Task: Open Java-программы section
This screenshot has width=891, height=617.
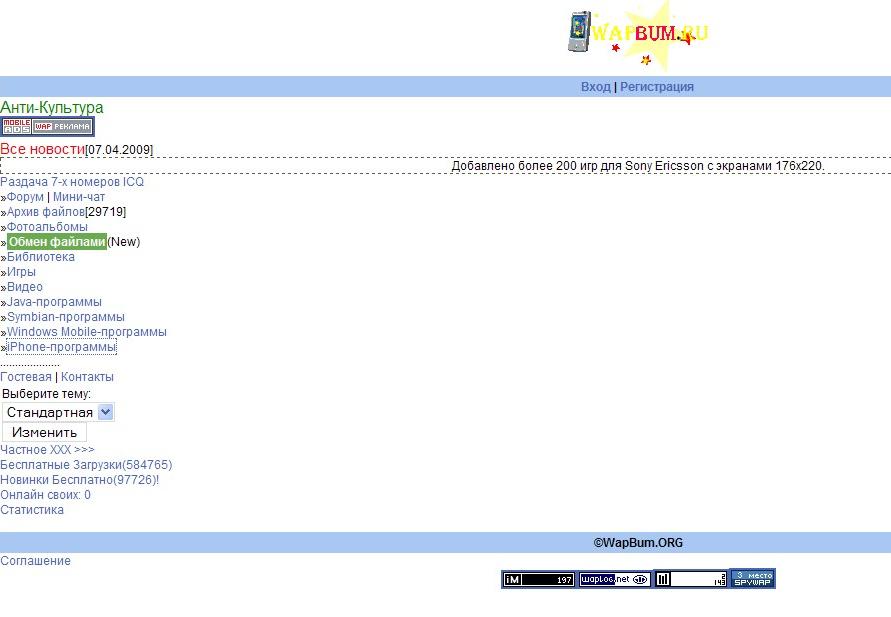Action: click(x=54, y=302)
